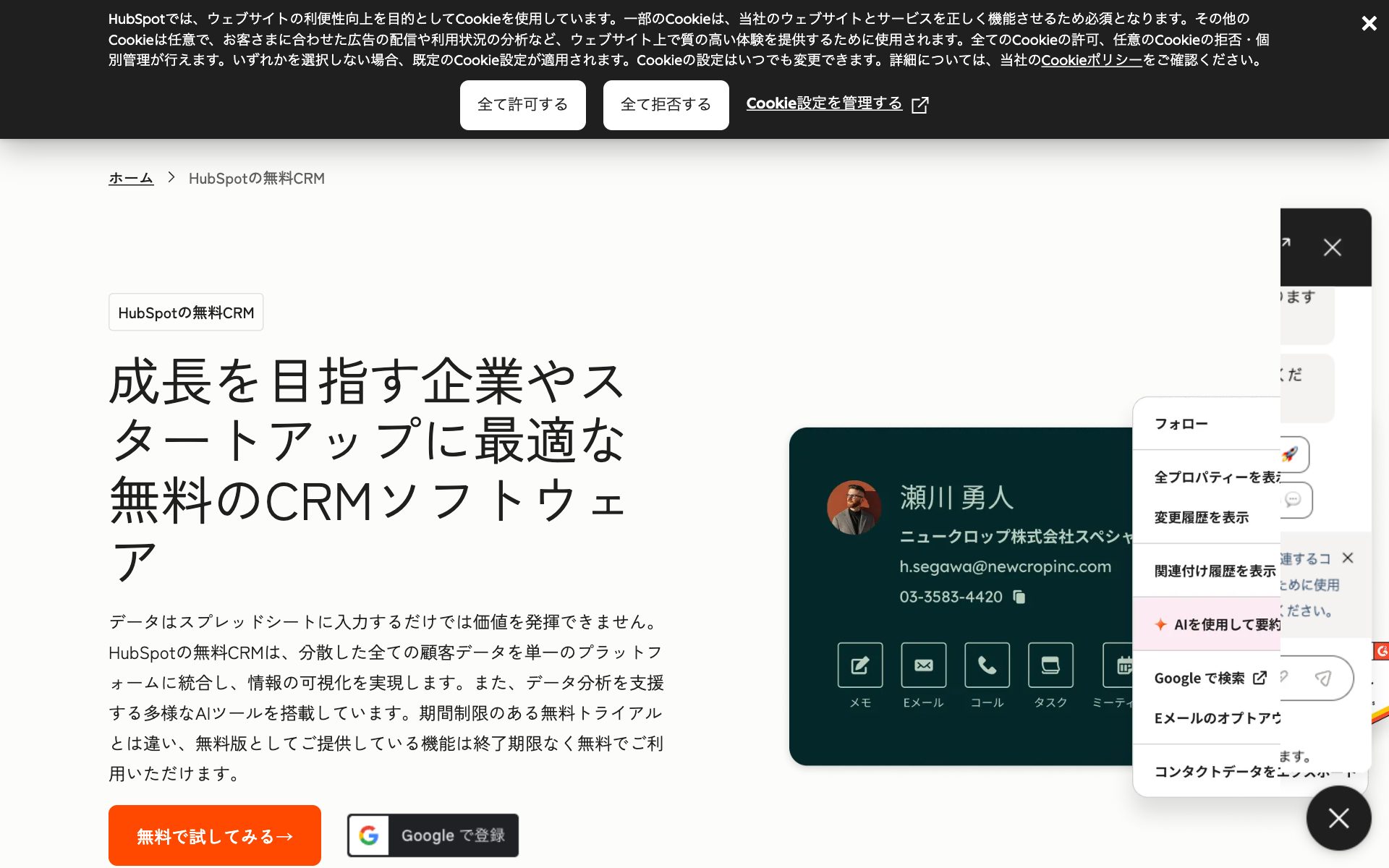Image resolution: width=1389 pixels, height=868 pixels.
Task: Go to ホーム breadcrumb link
Action: click(131, 178)
